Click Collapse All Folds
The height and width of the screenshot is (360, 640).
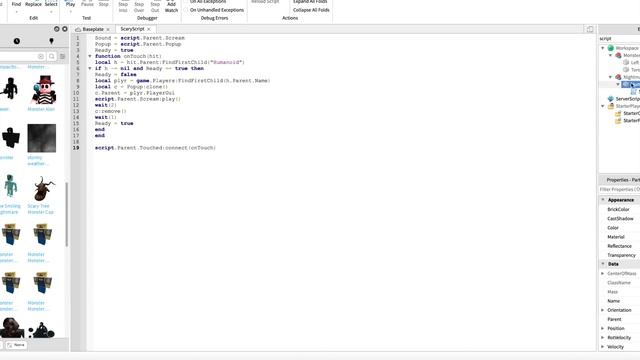pyautogui.click(x=311, y=10)
